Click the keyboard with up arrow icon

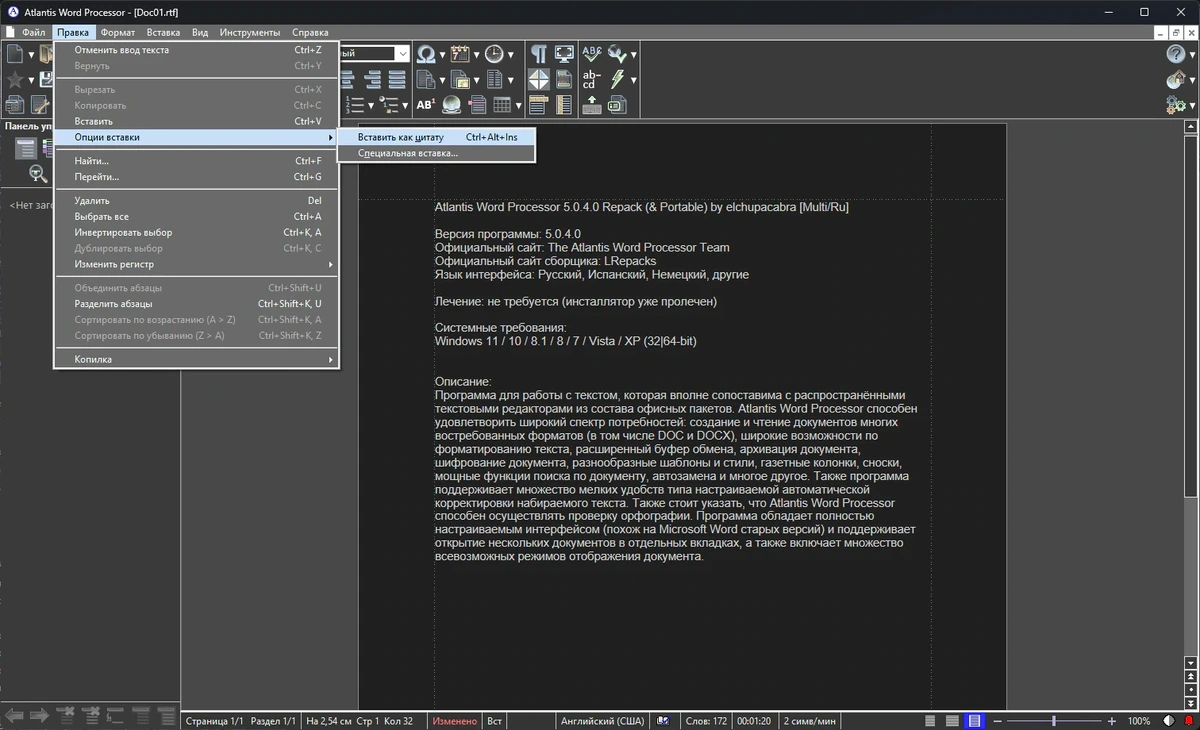coord(592,103)
